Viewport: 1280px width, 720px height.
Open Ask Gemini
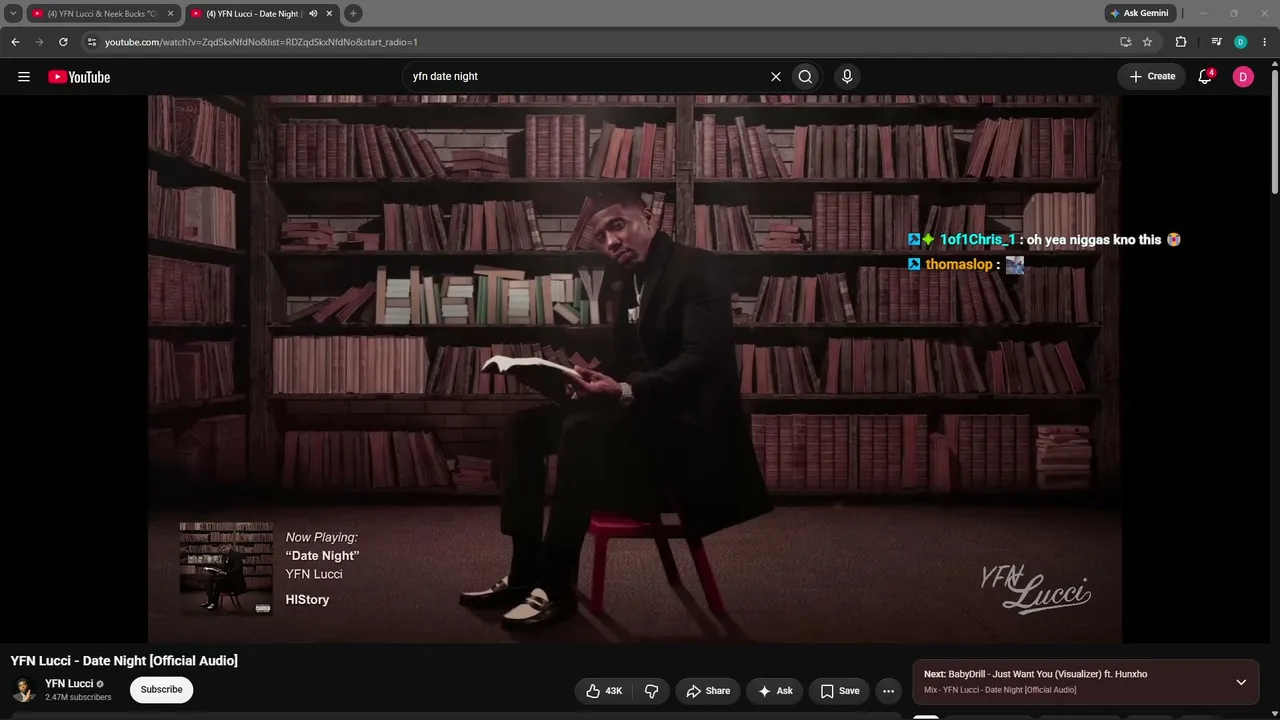(x=1139, y=13)
